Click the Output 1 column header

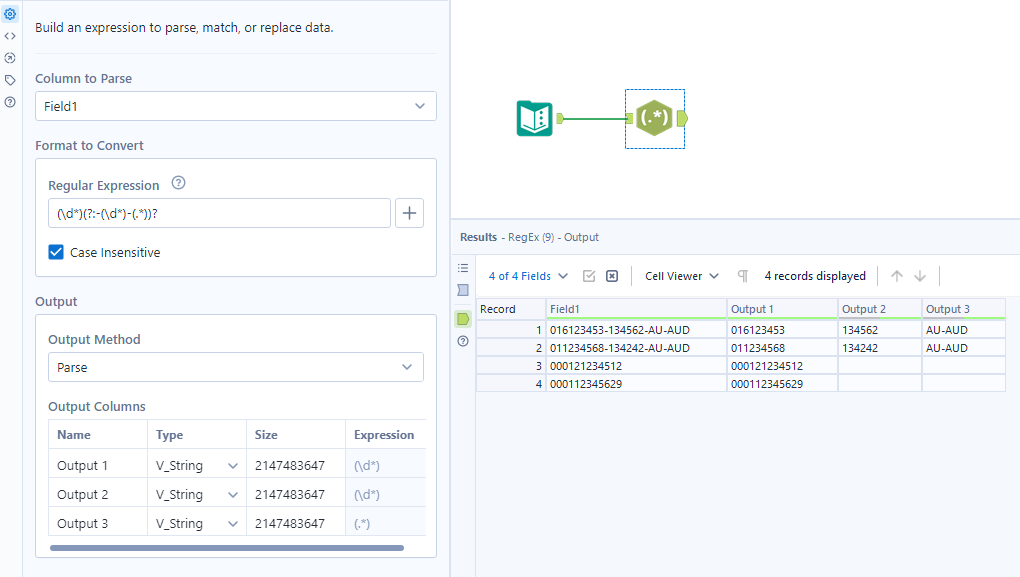(x=781, y=309)
